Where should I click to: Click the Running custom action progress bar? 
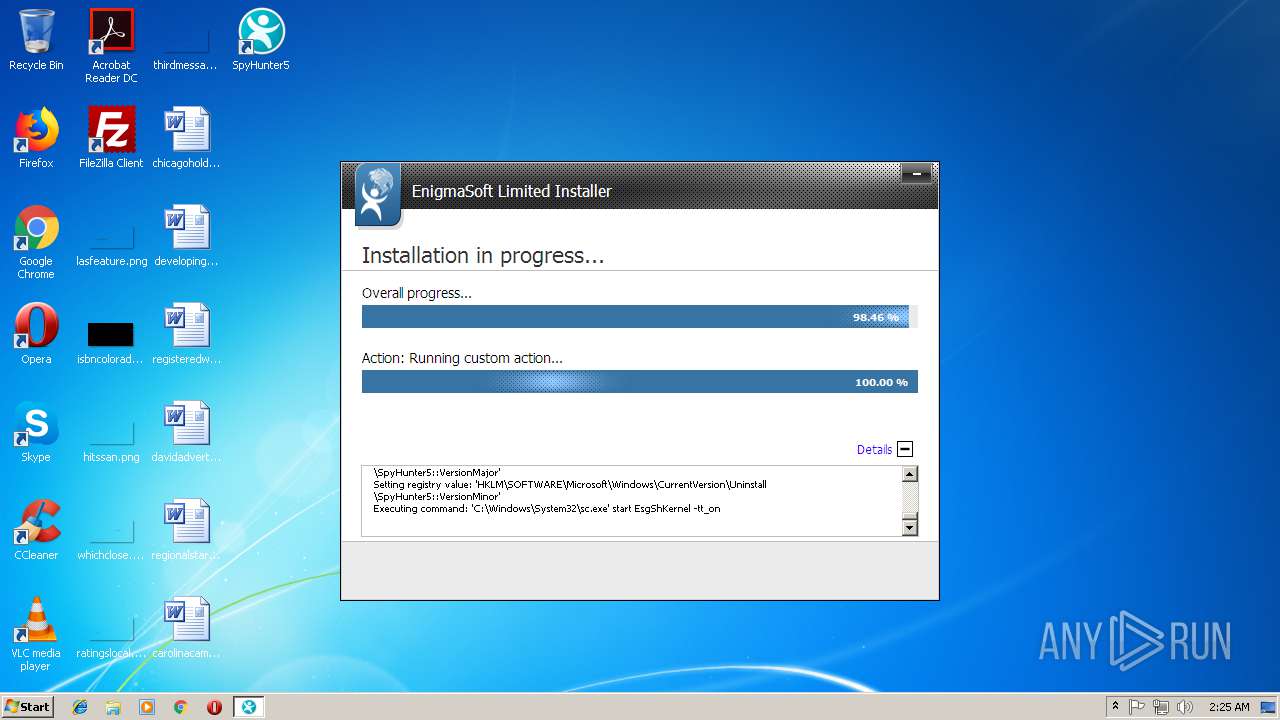(640, 382)
